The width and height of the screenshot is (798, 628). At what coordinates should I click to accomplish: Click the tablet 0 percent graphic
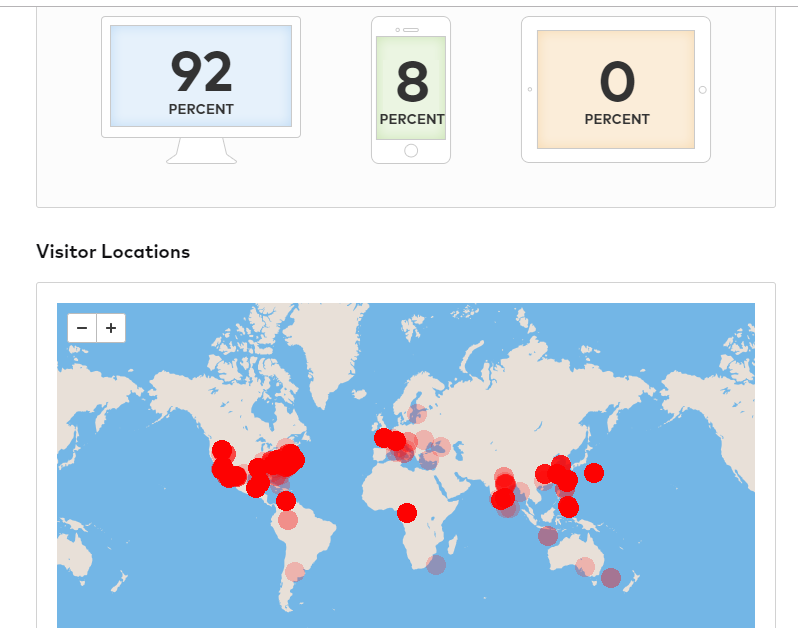pos(616,90)
